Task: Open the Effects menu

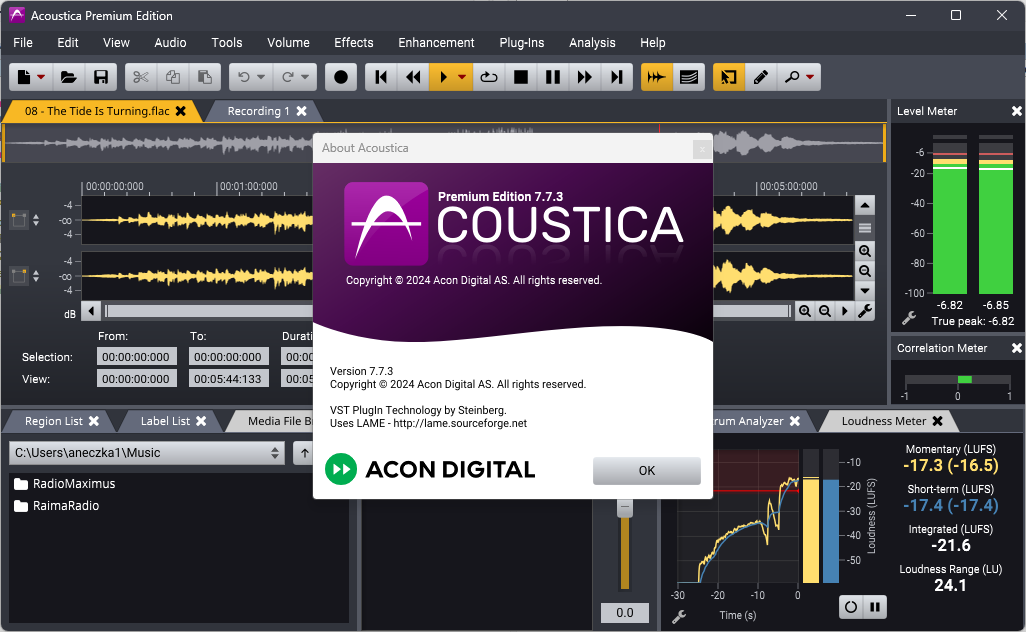Action: pyautogui.click(x=354, y=43)
